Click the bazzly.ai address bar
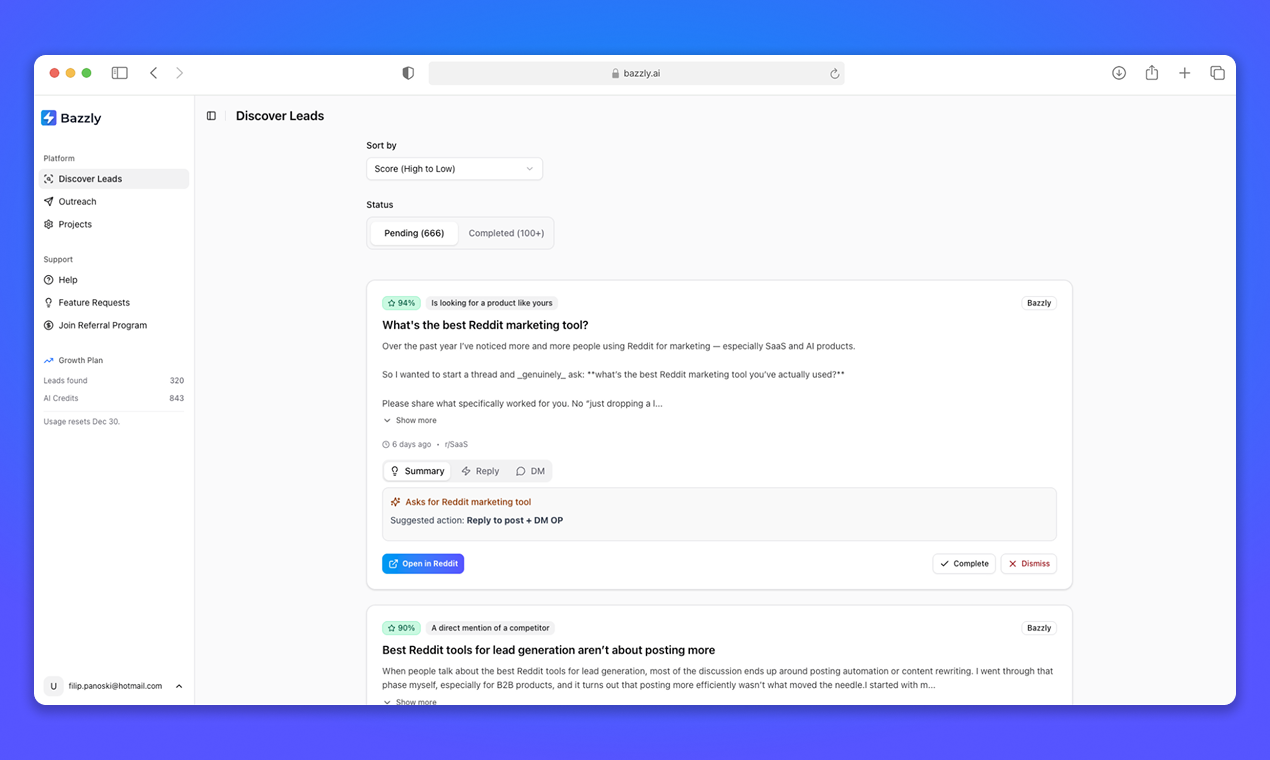The width and height of the screenshot is (1270, 760). click(x=636, y=73)
